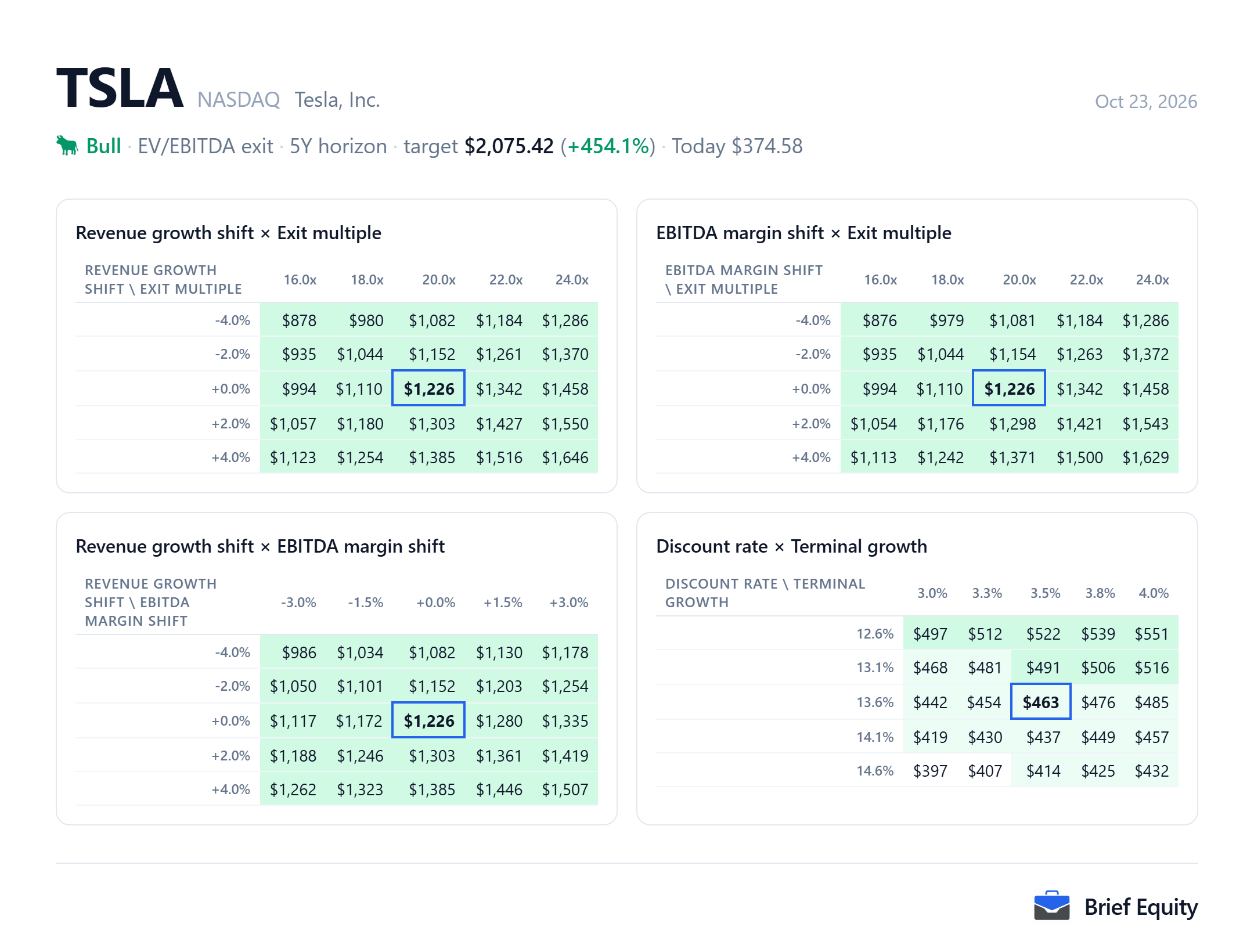The width and height of the screenshot is (1254, 952).
Task: Click the Brief Equity brand name text
Action: 1141,907
